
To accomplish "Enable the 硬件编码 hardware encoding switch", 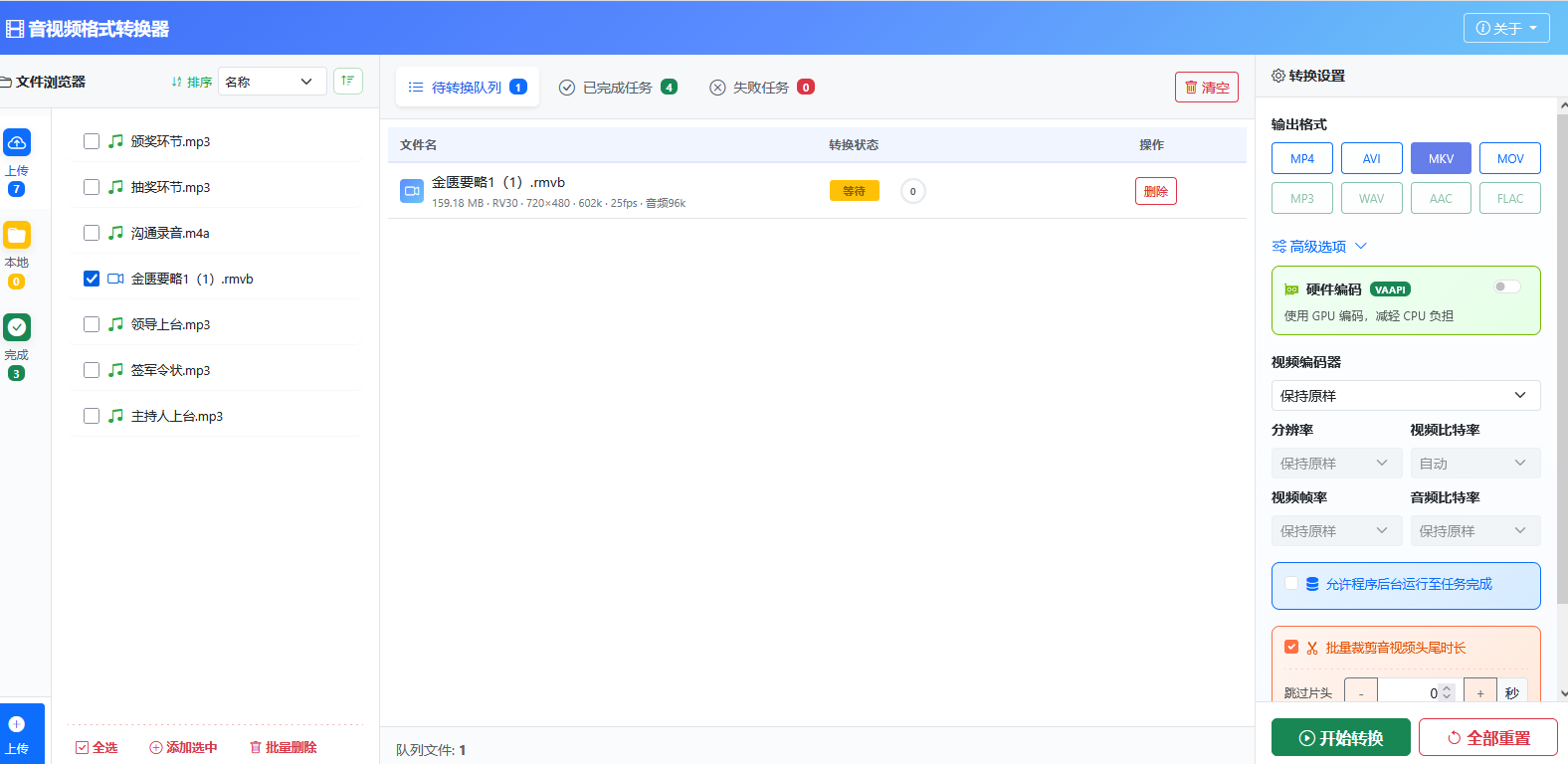I will point(1507,286).
